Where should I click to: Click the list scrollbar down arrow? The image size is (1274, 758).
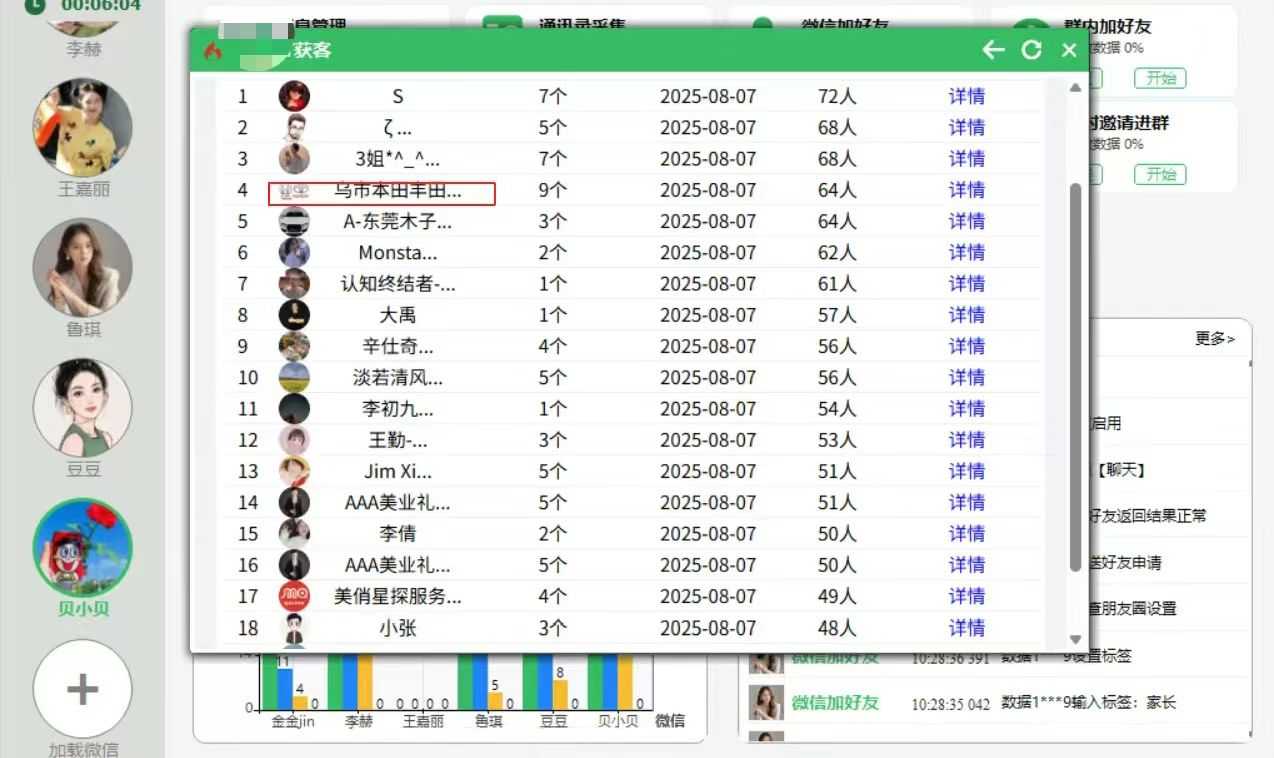coord(1076,639)
